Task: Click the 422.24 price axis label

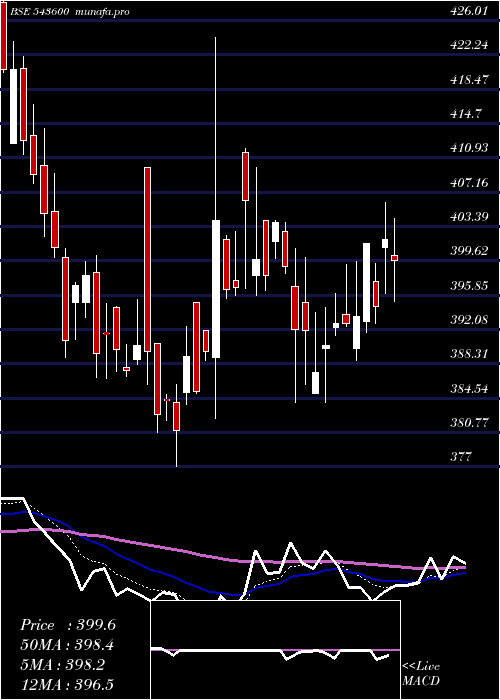Action: click(x=467, y=45)
